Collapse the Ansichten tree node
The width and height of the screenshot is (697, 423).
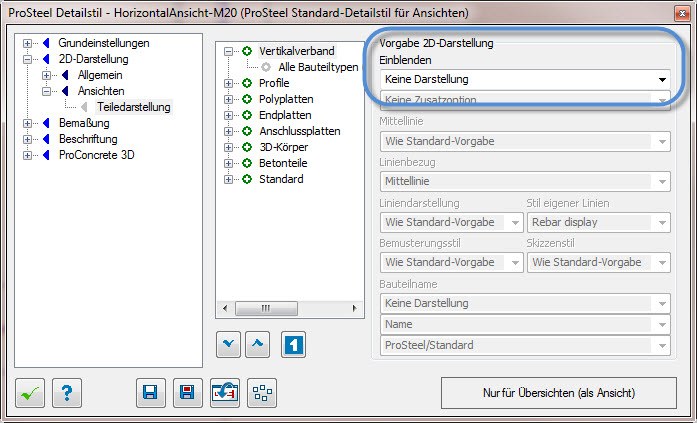point(47,91)
